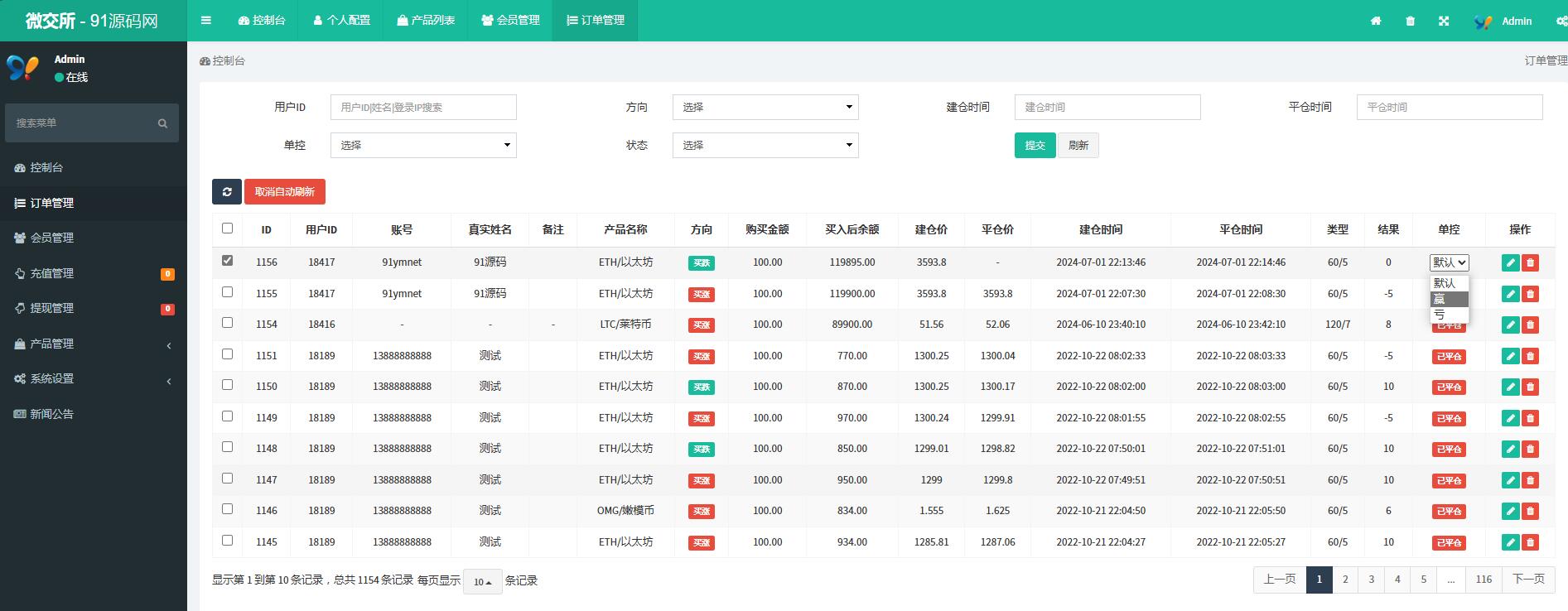The height and width of the screenshot is (611, 1568).
Task: Uncheck the checkbox for order 1156
Action: pyautogui.click(x=228, y=260)
